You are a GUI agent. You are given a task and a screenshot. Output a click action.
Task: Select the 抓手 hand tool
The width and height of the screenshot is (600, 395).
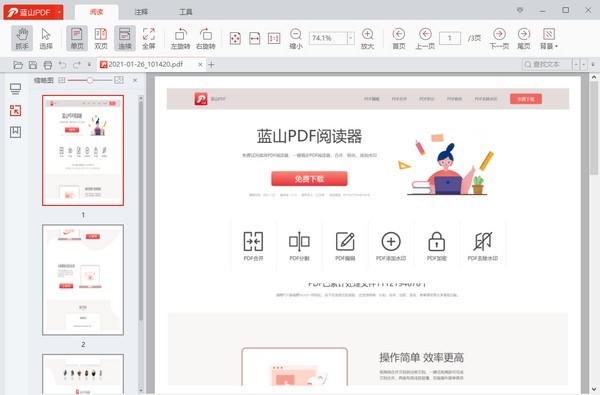[22, 38]
